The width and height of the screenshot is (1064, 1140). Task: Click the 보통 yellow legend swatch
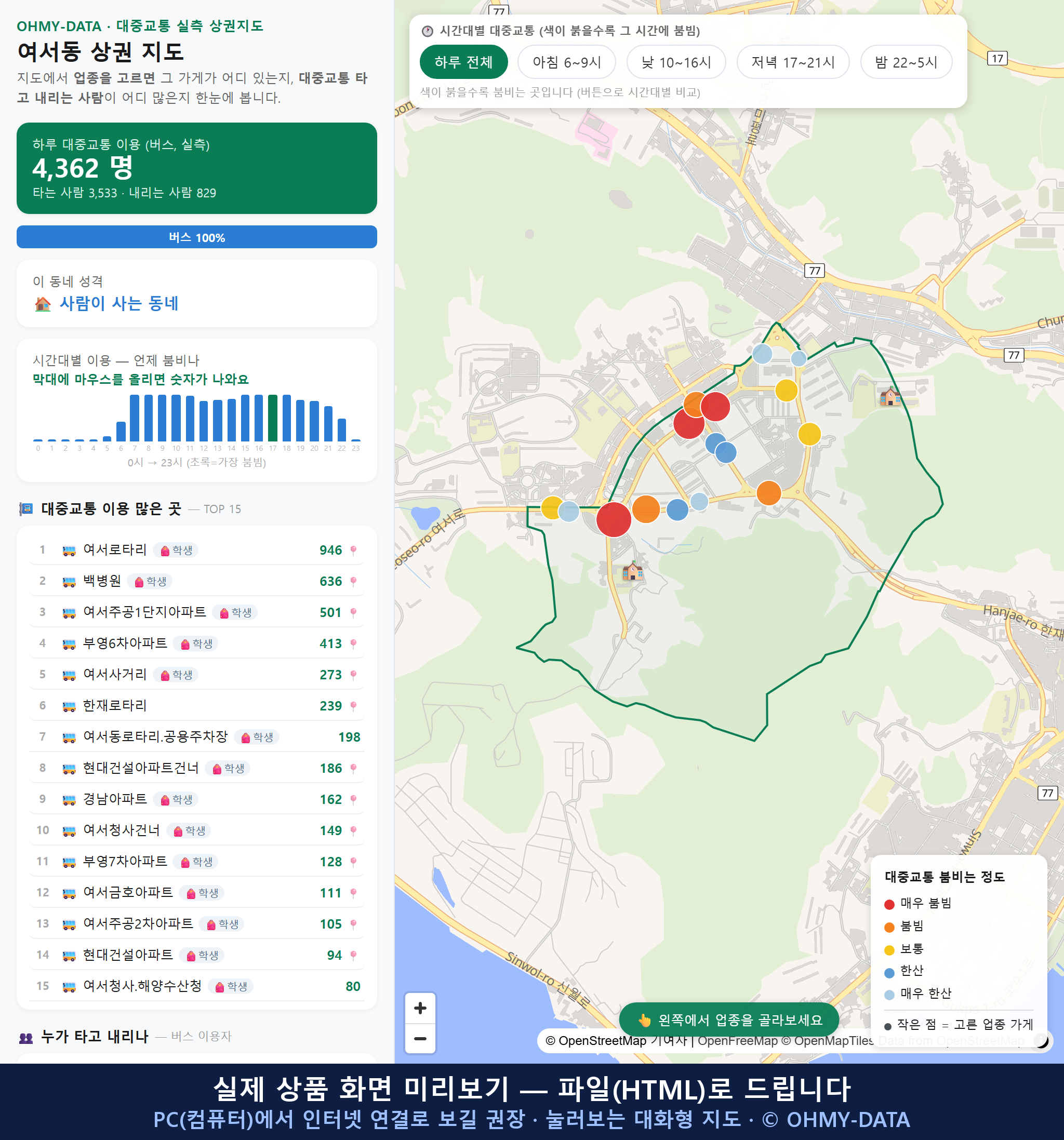(889, 950)
